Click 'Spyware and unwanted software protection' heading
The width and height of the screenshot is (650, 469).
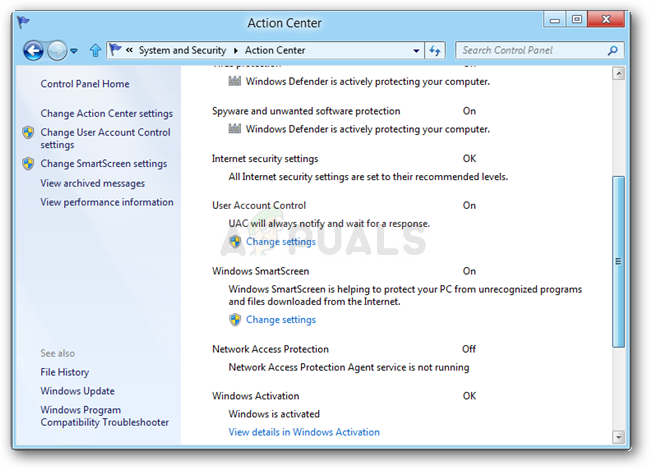306,111
